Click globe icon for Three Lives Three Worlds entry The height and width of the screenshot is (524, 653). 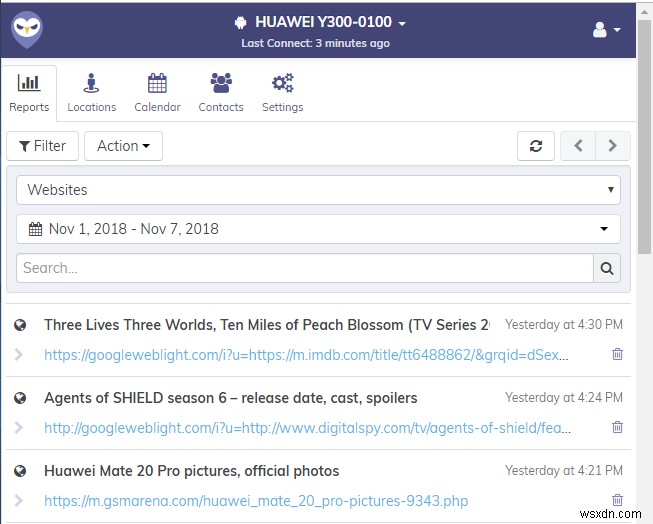[20, 325]
